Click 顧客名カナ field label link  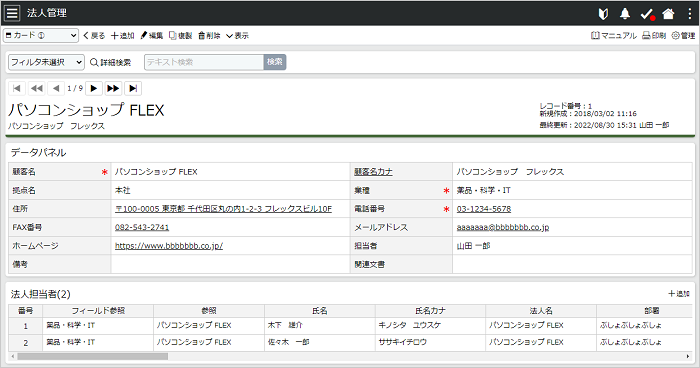pyautogui.click(x=373, y=171)
